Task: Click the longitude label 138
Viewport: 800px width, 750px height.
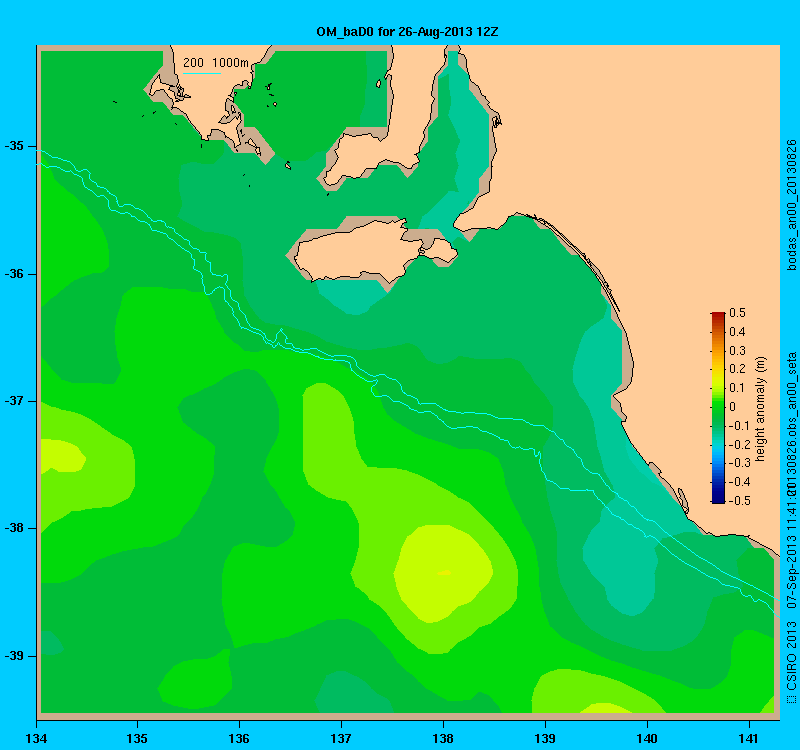Action: [443, 738]
